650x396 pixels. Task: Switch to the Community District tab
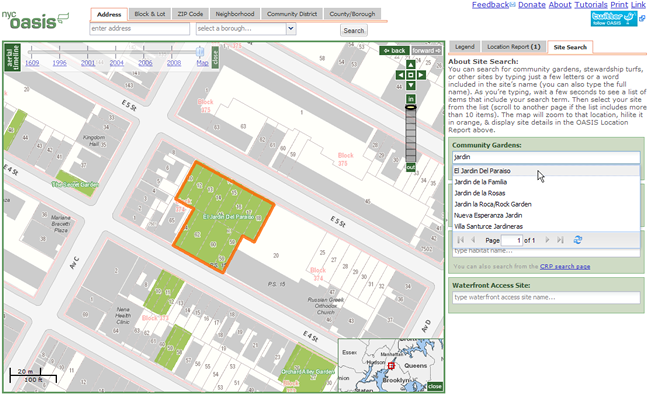tap(292, 14)
